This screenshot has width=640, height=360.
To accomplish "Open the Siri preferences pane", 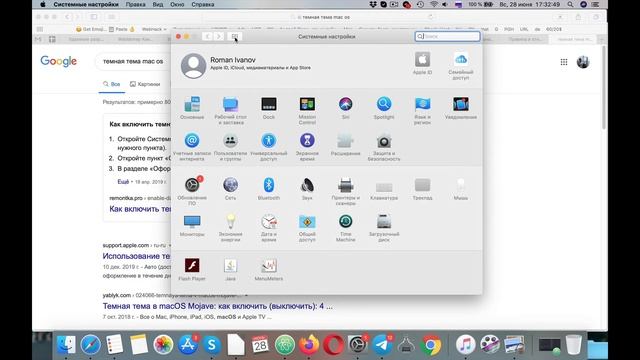I will tap(345, 108).
